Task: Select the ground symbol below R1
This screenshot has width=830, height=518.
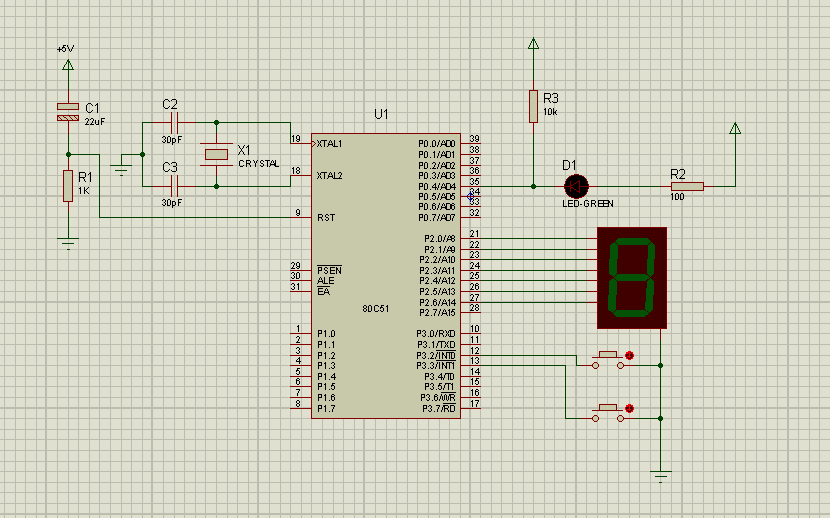Action: click(68, 243)
